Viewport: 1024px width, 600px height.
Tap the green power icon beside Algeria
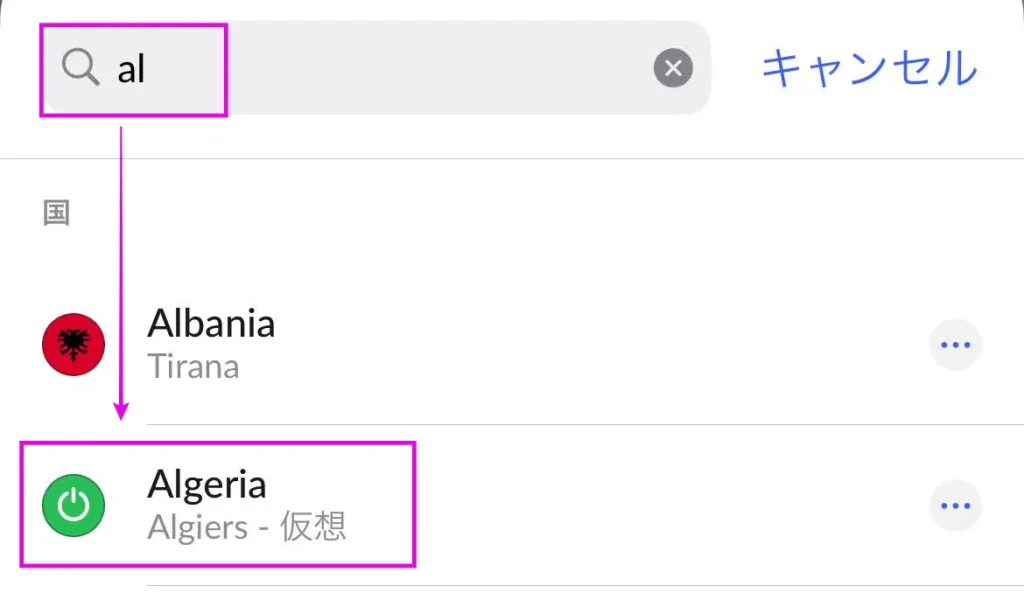tap(73, 505)
